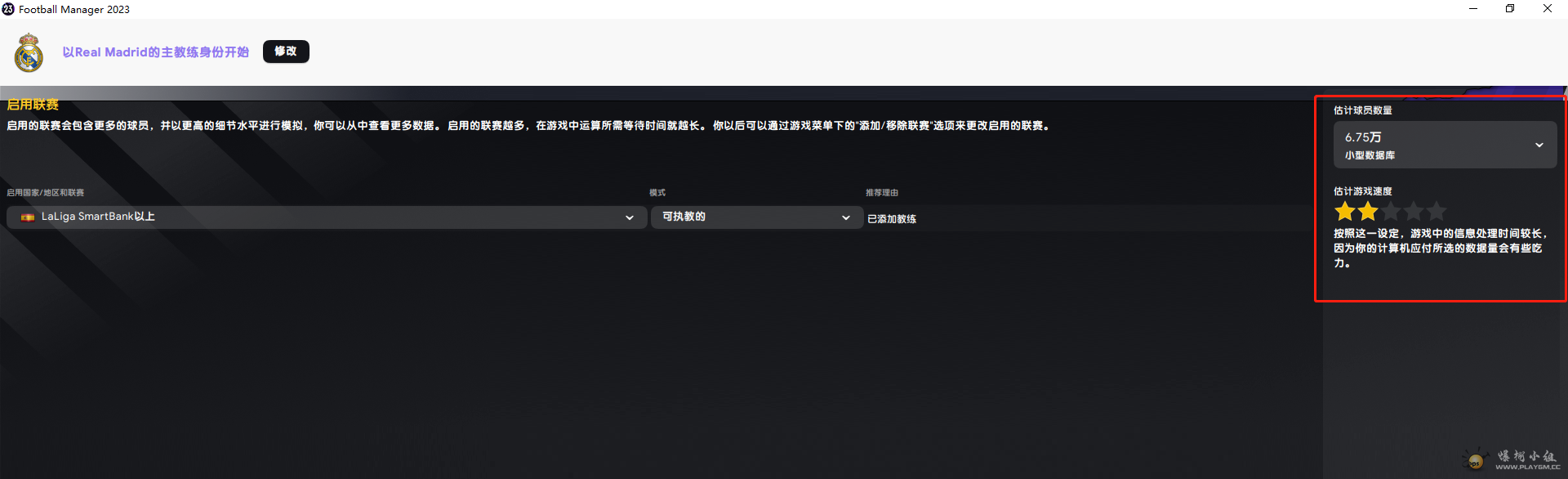Click the first gold speed star
Screen dimensions: 1568x479
pyautogui.click(x=1345, y=212)
